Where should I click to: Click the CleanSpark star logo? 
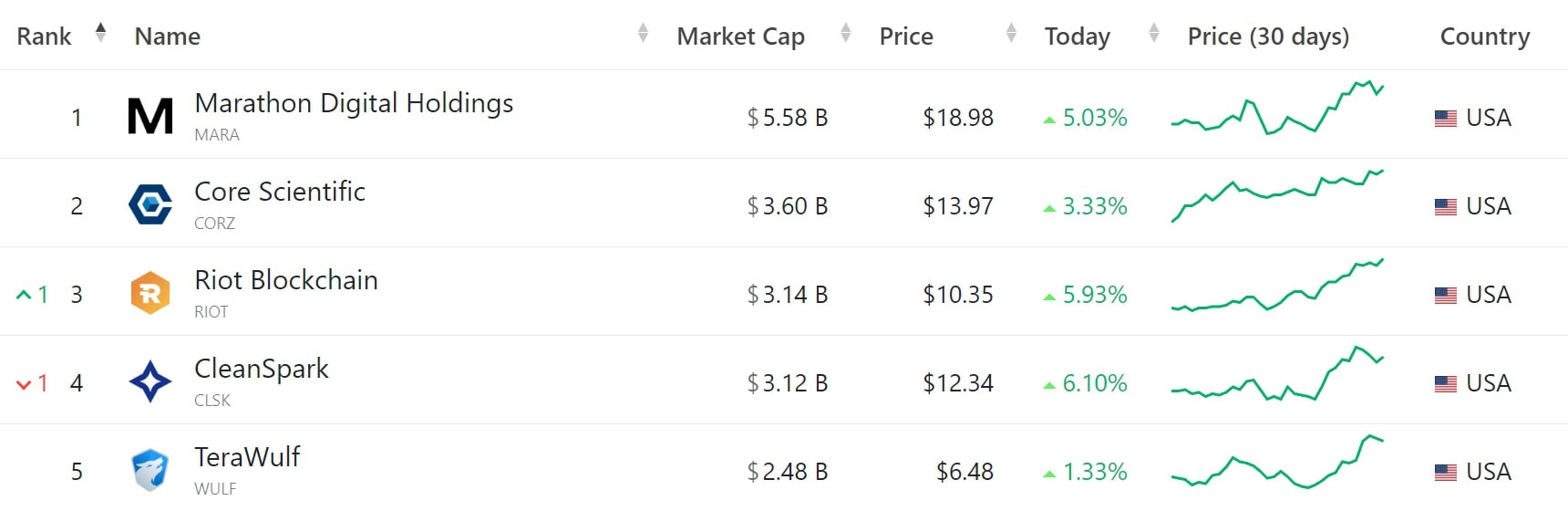(x=150, y=381)
